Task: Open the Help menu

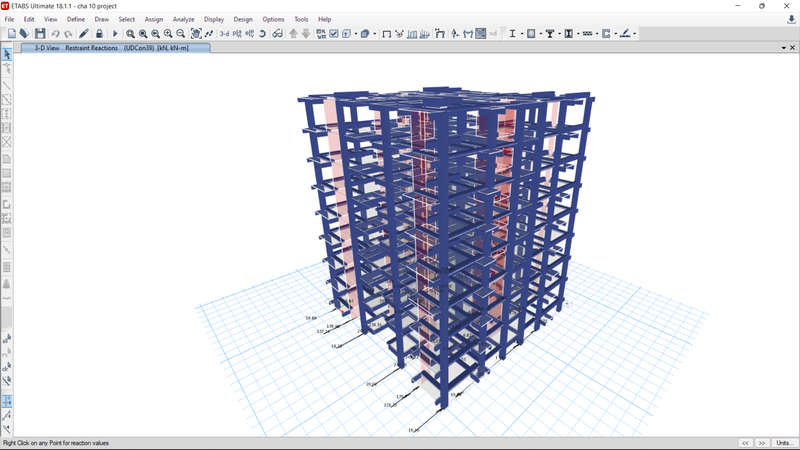Action: pos(324,19)
